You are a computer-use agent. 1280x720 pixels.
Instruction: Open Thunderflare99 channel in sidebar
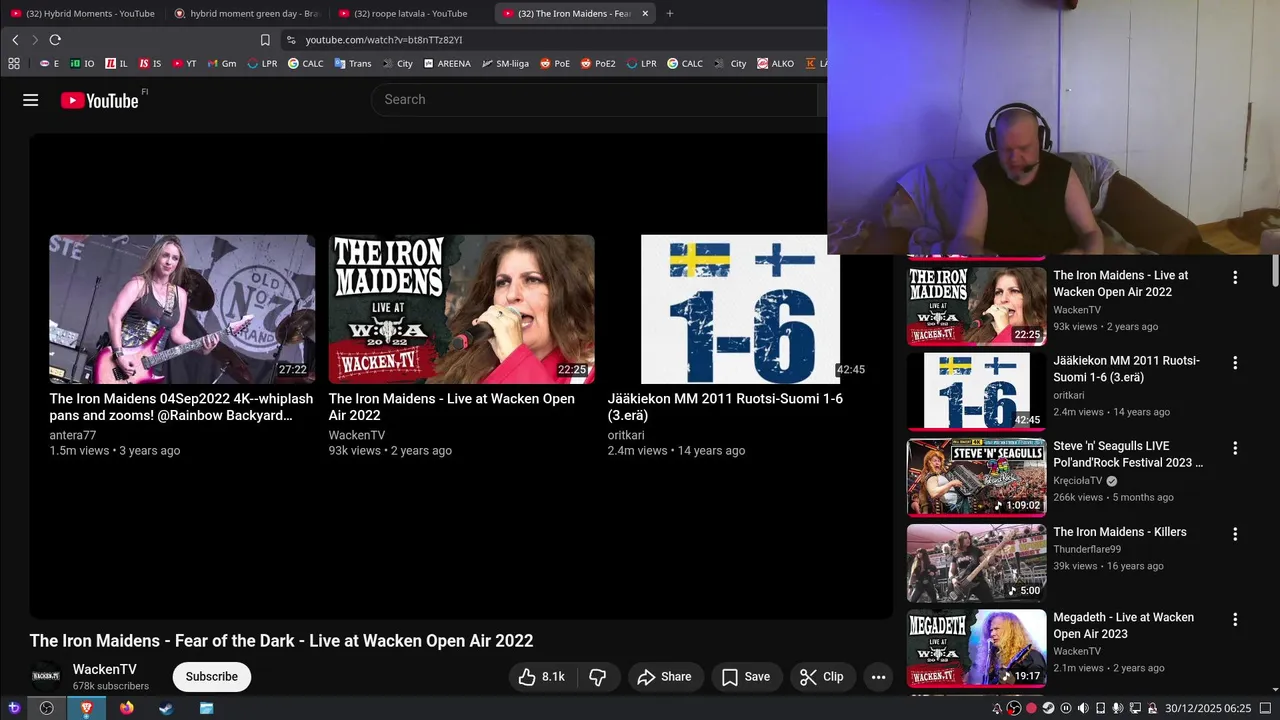1087,549
